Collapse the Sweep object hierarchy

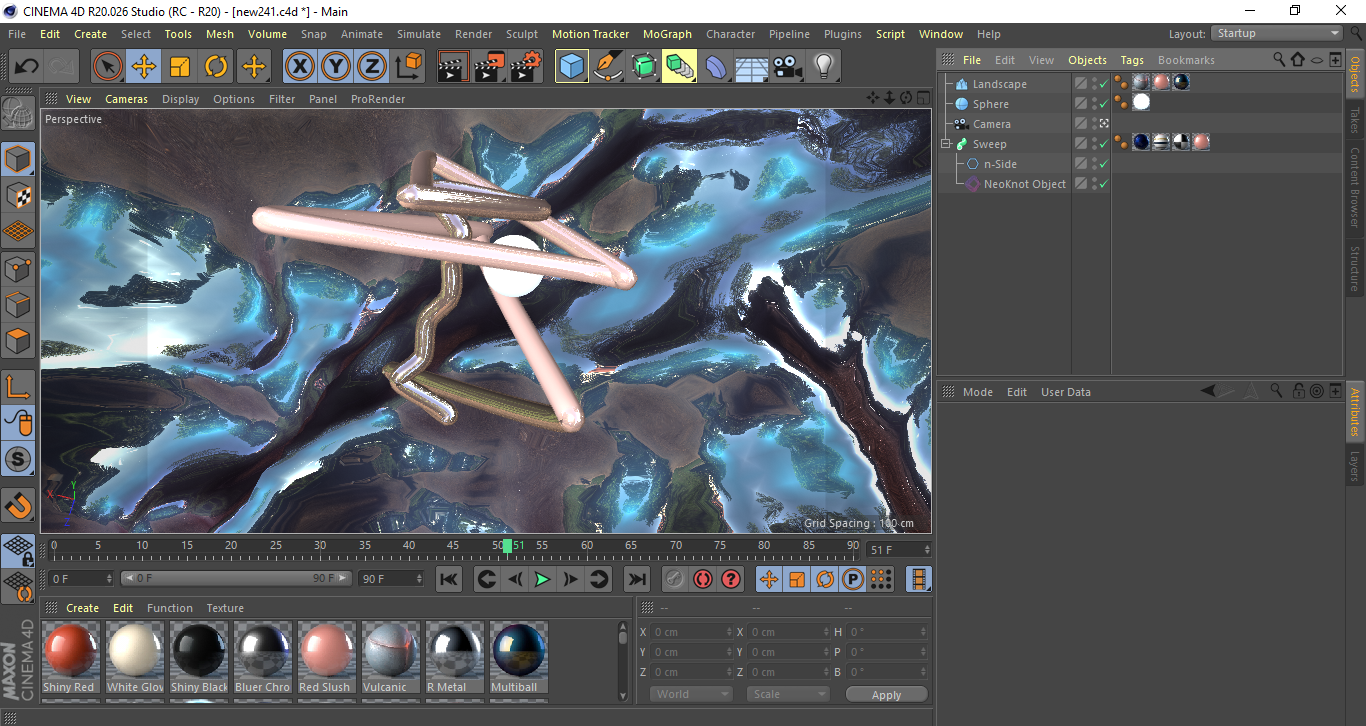pos(946,144)
